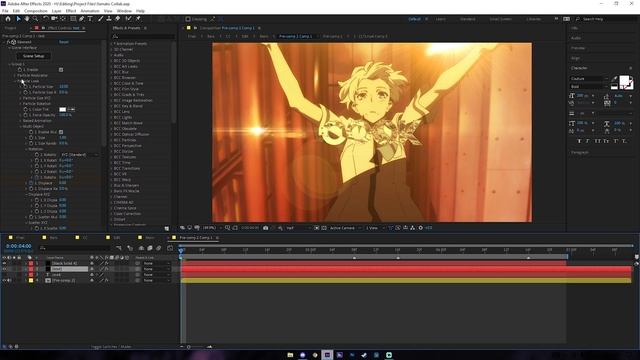
Task: Switch to the Project panel tab
Action: coord(11,28)
